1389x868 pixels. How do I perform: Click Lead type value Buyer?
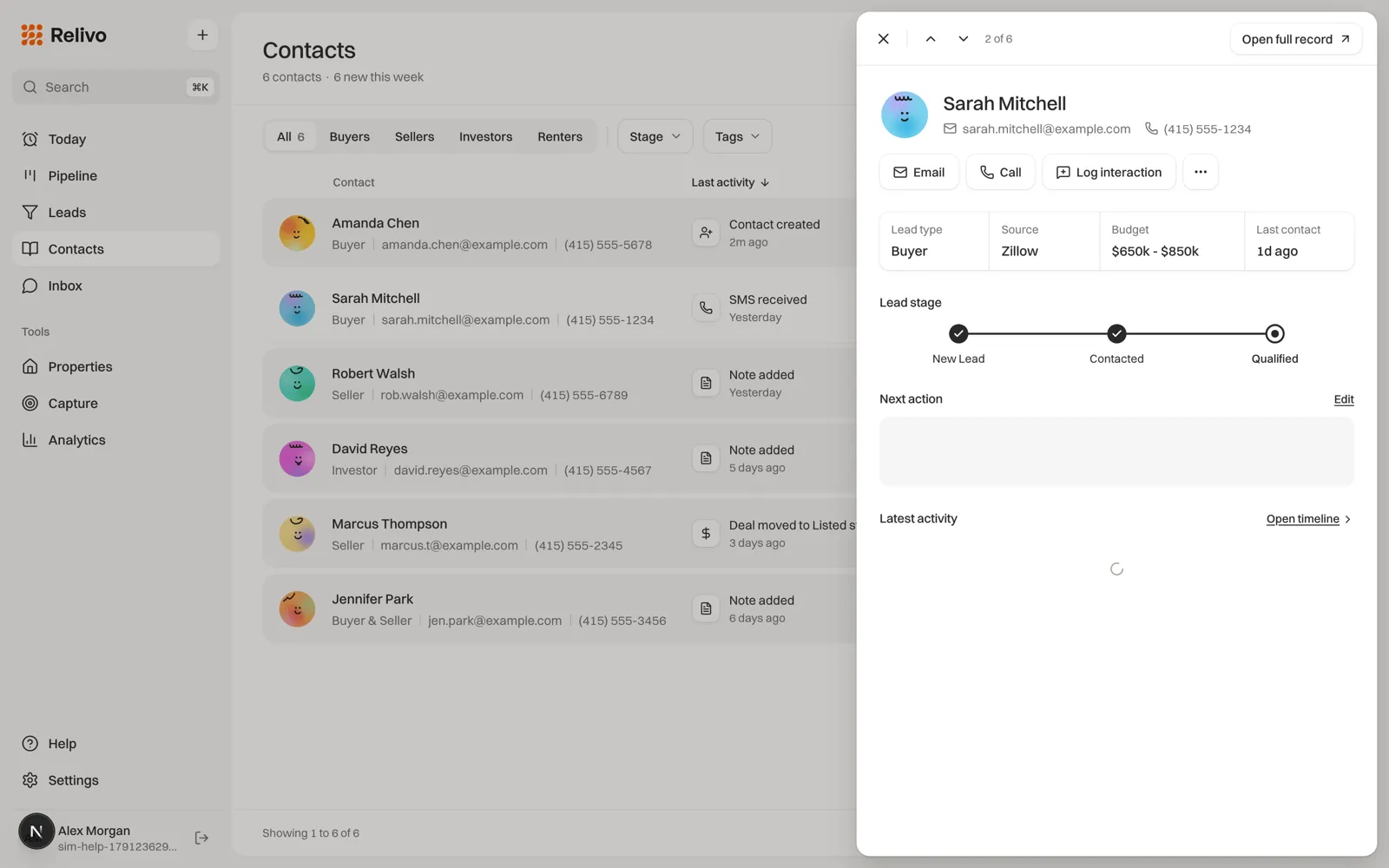point(909,251)
